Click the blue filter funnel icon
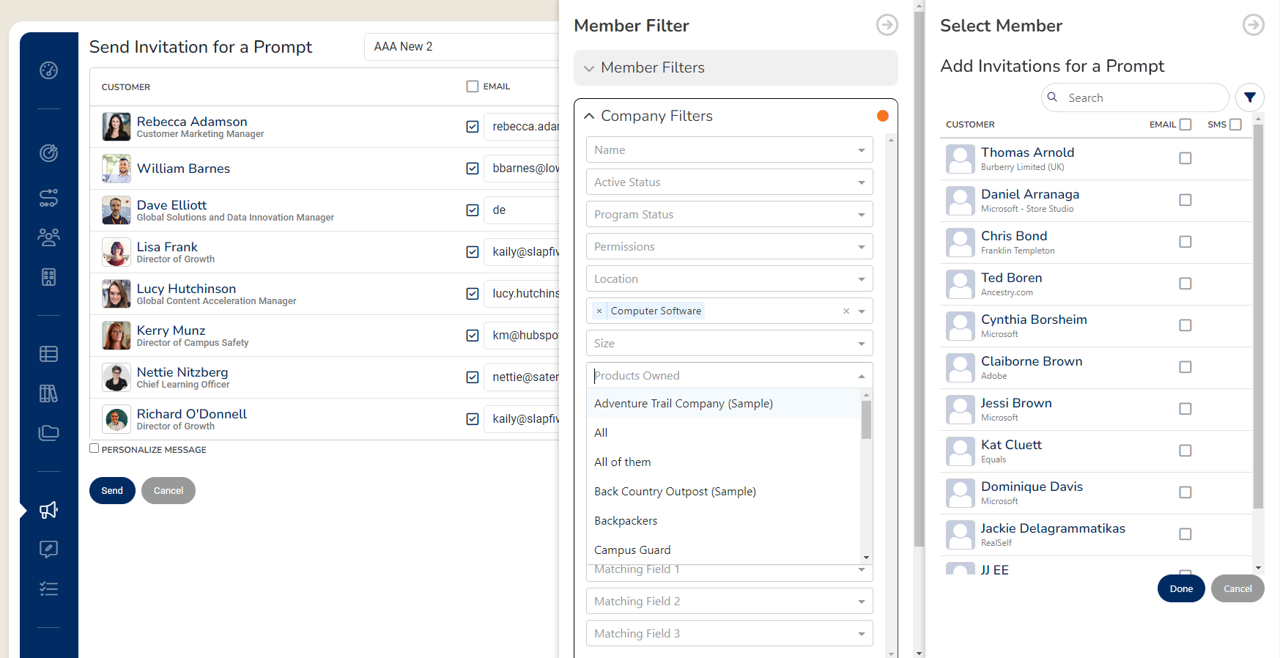 coord(1249,98)
